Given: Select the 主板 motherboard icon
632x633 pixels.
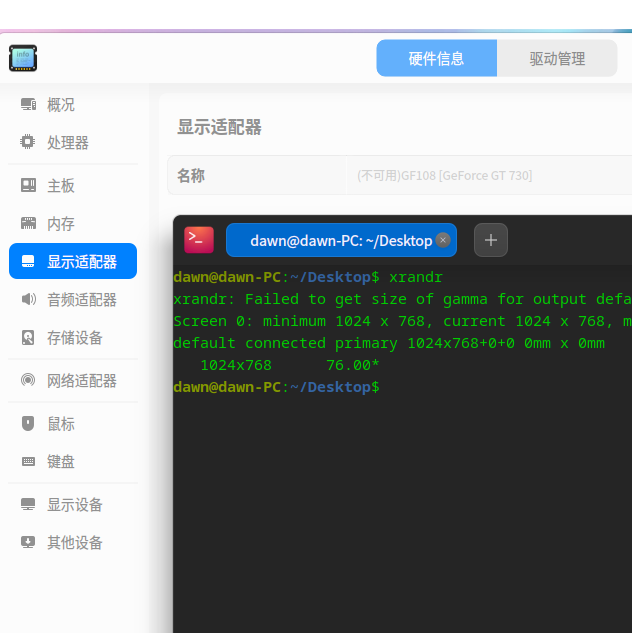Looking at the screenshot, I should [28, 185].
